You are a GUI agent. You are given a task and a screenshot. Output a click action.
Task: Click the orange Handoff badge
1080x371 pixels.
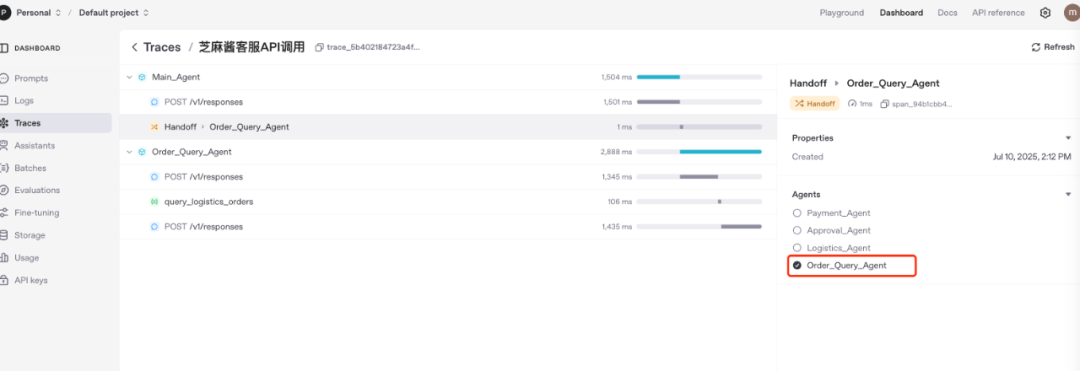pyautogui.click(x=815, y=104)
